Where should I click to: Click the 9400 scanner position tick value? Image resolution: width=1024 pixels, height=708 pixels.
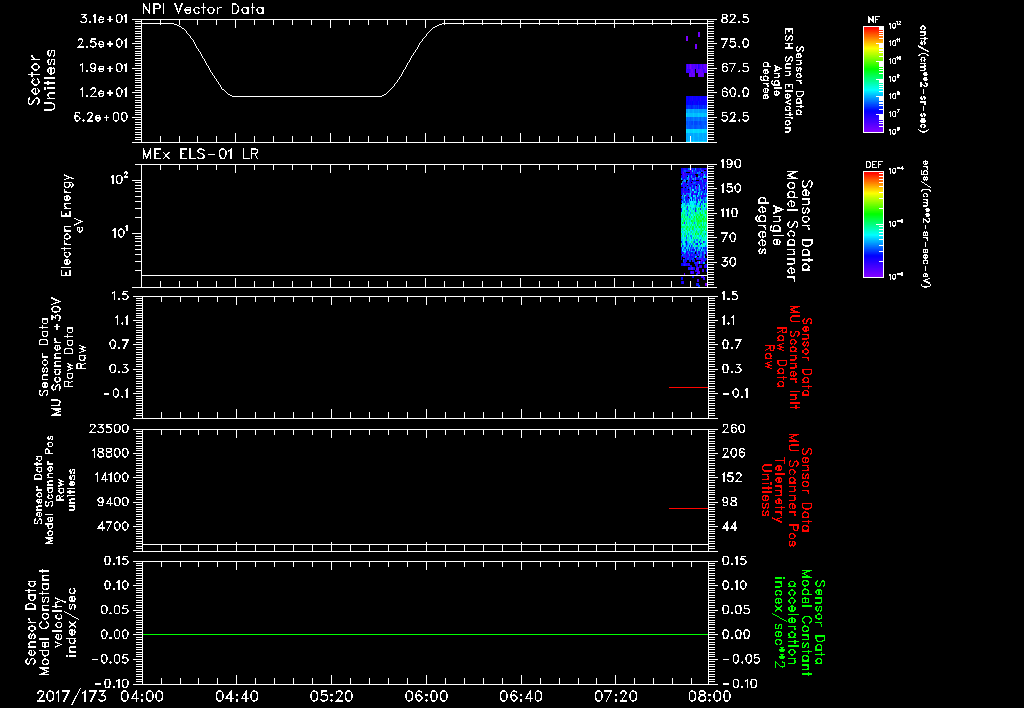[x=112, y=502]
